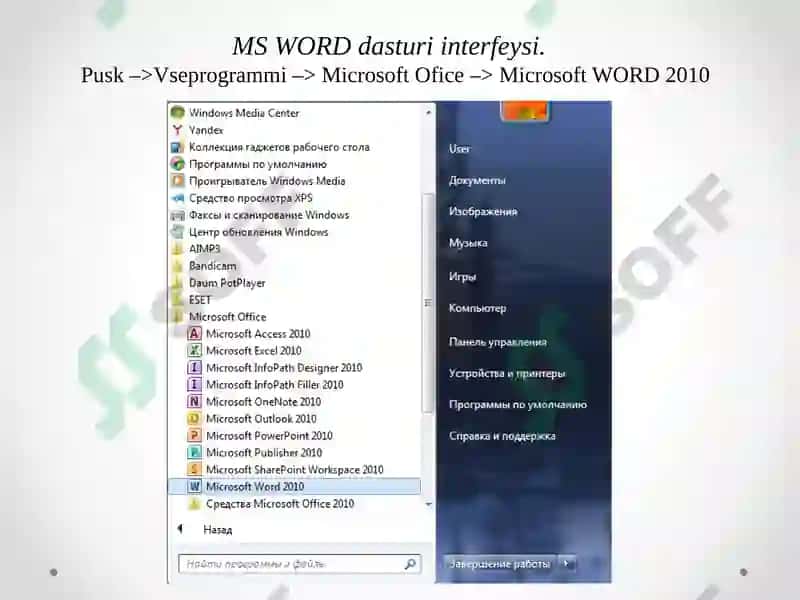Image resolution: width=800 pixels, height=600 pixels.
Task: Select Windows Media Center text entry
Action: [244, 112]
